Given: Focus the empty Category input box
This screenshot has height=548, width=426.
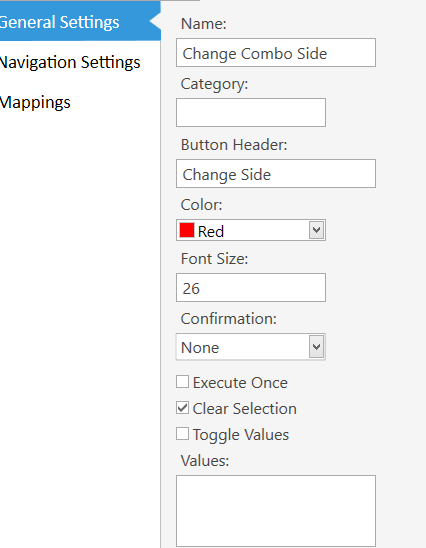Looking at the screenshot, I should 251,113.
